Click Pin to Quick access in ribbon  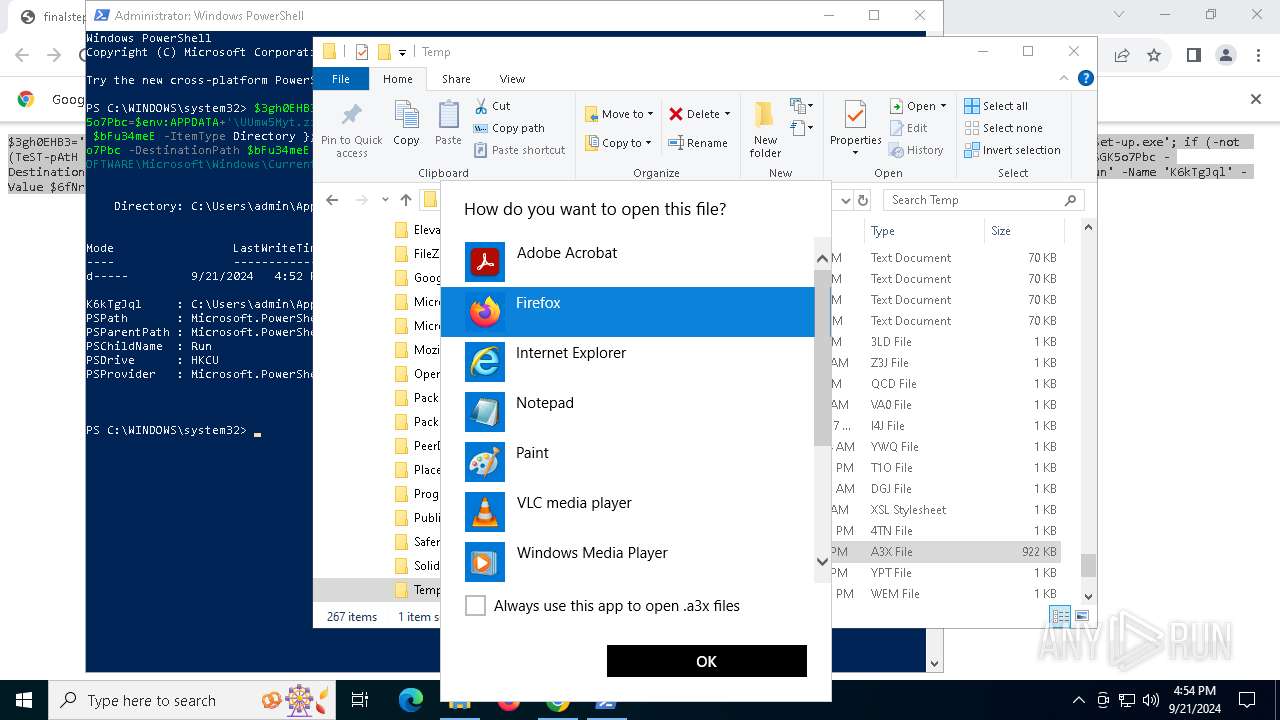352,129
